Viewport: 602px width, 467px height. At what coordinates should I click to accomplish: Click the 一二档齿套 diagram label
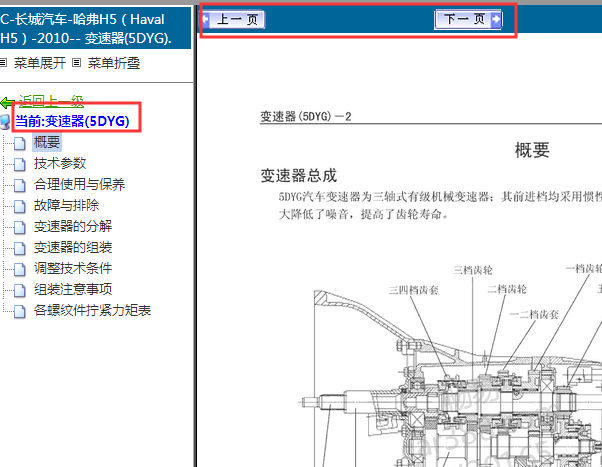(x=534, y=315)
